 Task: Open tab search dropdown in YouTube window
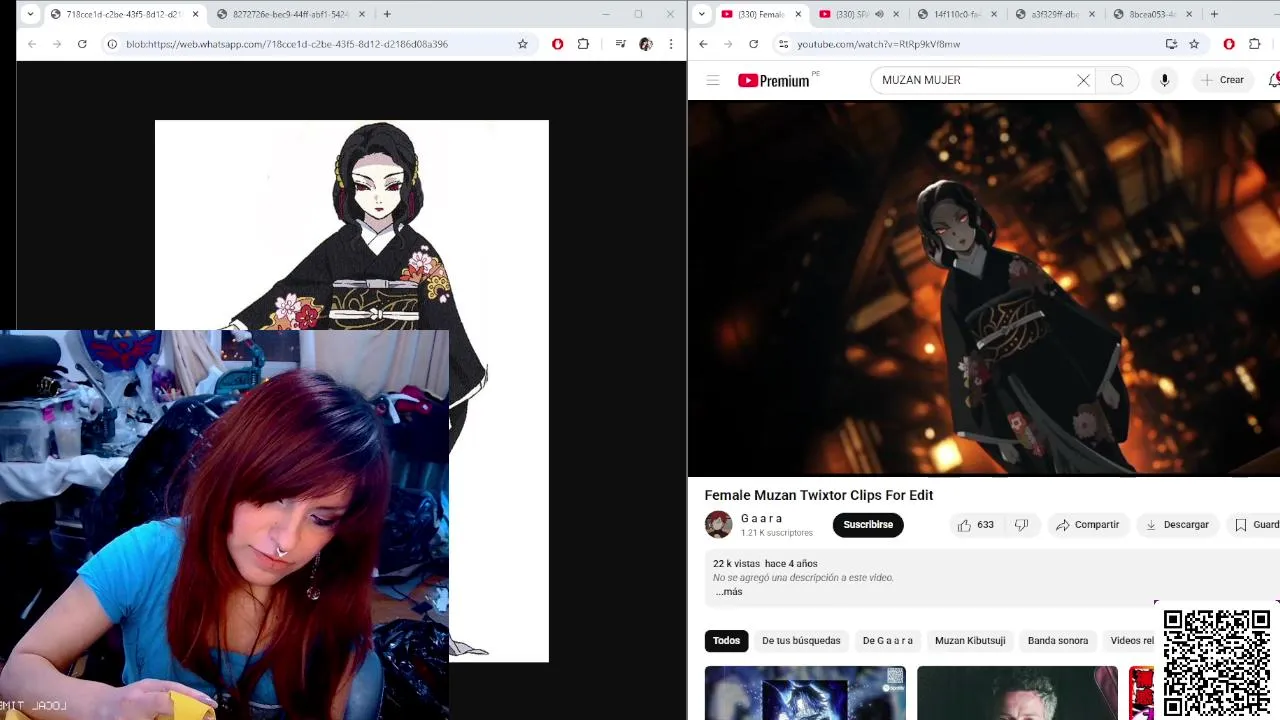point(702,14)
